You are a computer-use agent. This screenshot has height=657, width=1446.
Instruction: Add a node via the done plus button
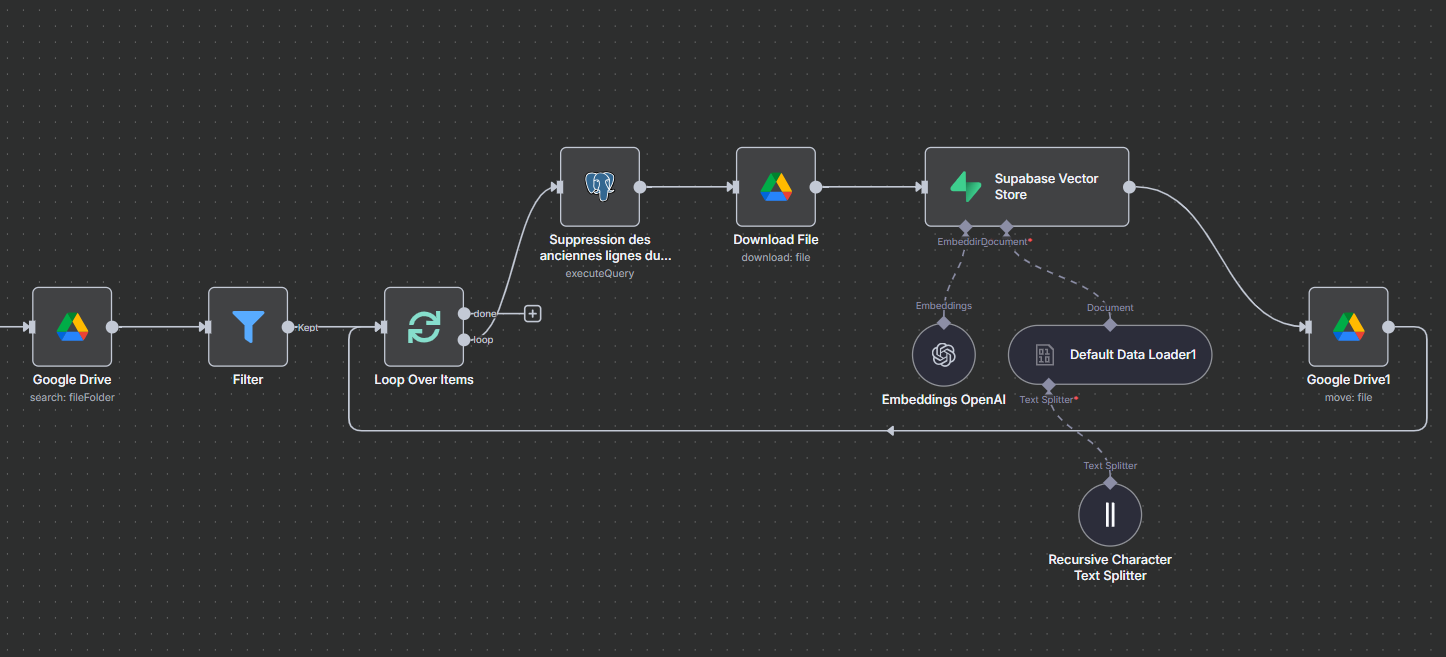click(533, 314)
